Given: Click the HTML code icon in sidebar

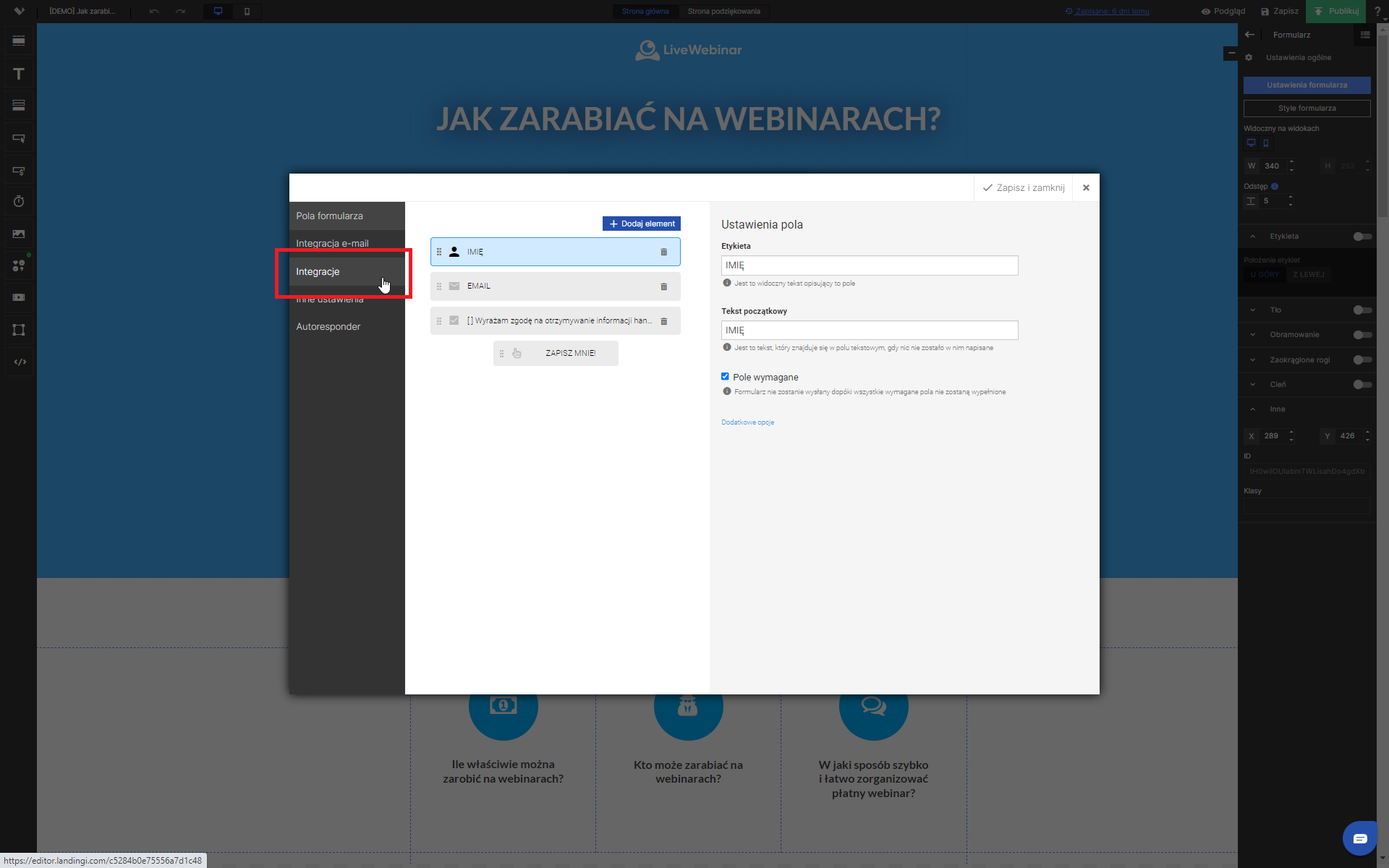Looking at the screenshot, I should tap(20, 362).
